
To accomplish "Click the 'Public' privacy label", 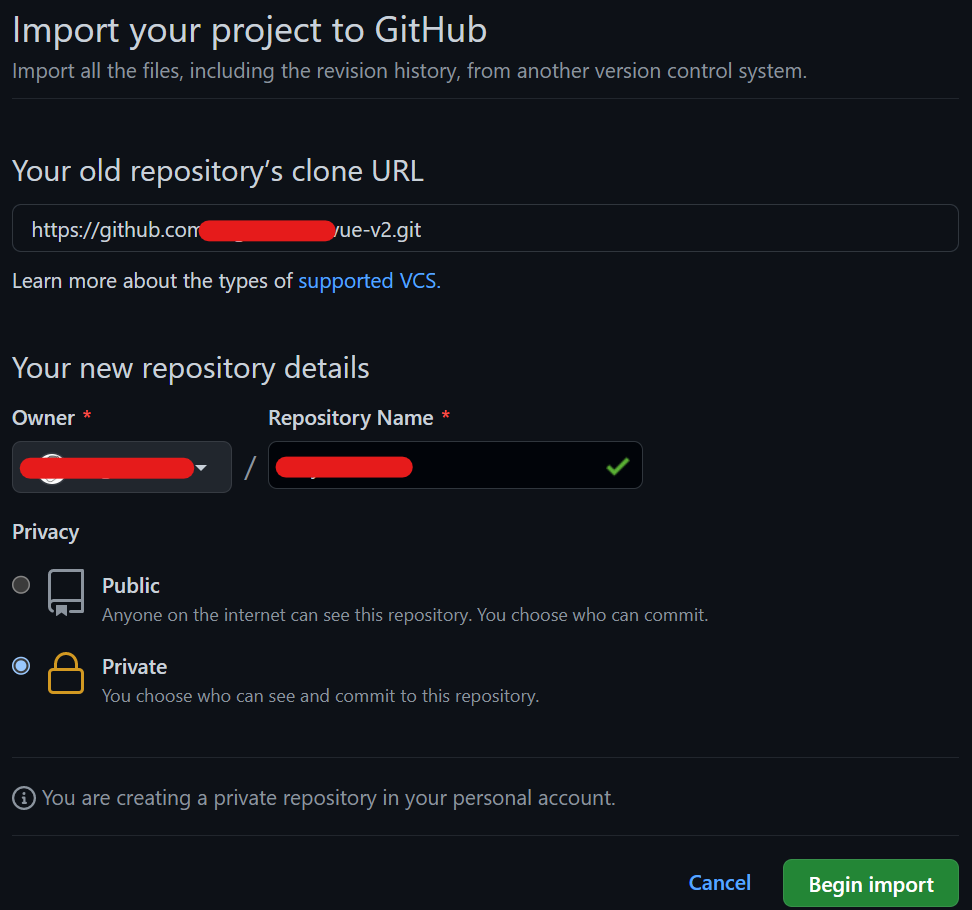I will tap(131, 585).
